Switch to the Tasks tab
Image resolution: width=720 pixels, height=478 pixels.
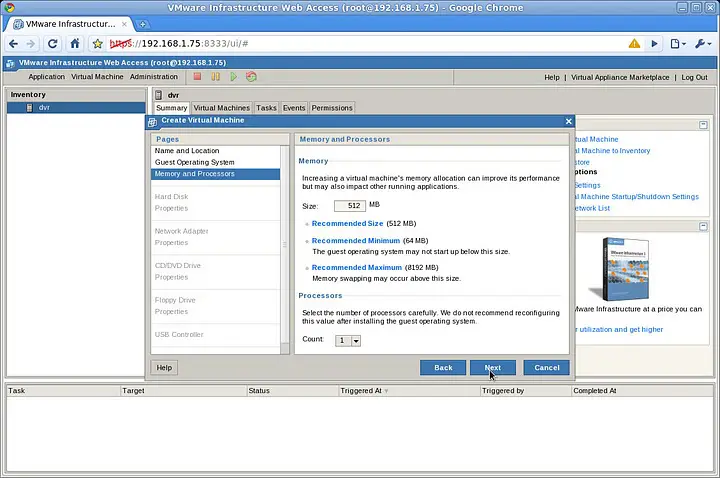(266, 108)
